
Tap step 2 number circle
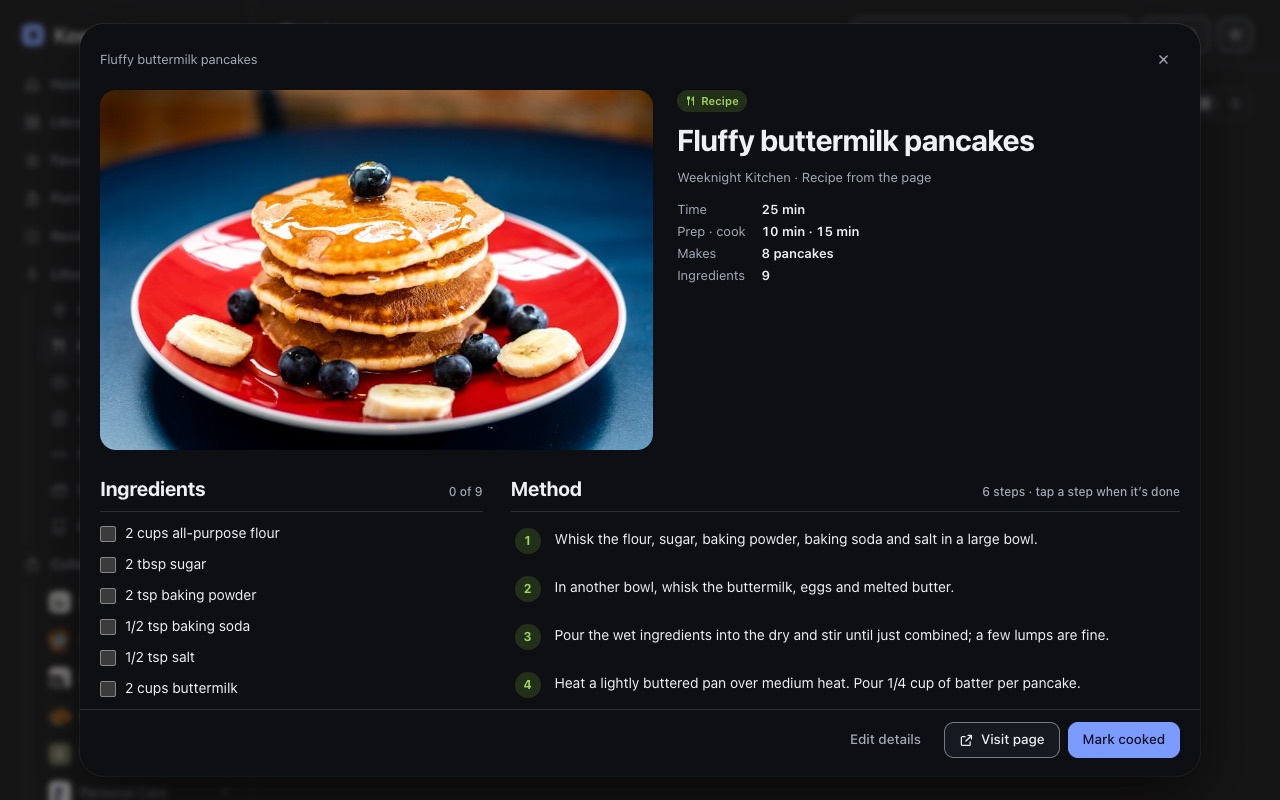pos(528,588)
